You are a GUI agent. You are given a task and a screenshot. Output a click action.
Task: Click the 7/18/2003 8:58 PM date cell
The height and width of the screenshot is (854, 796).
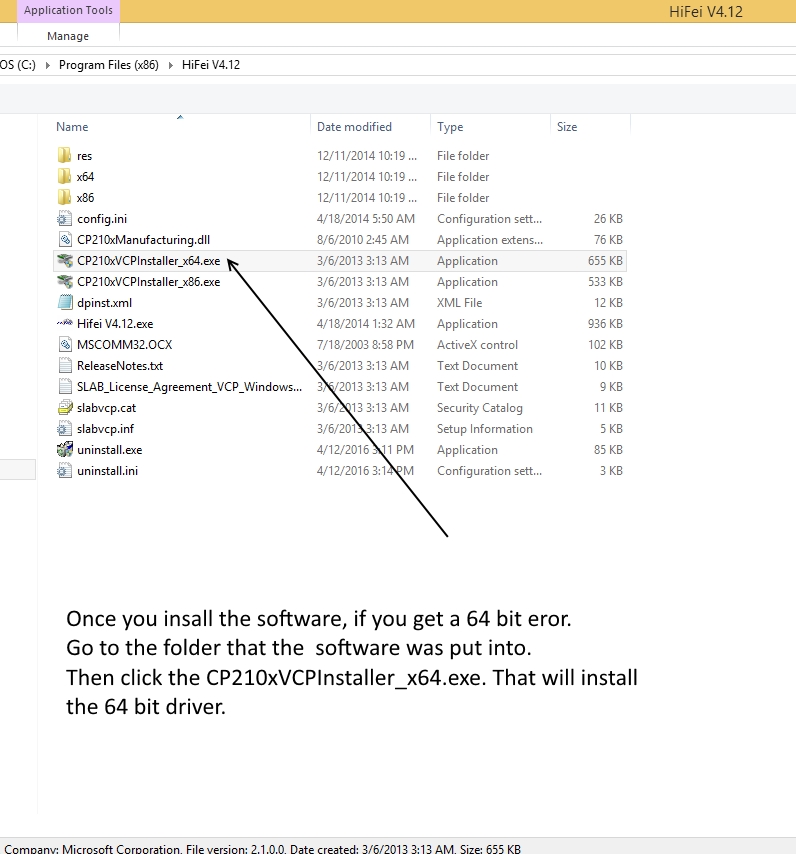(x=365, y=345)
